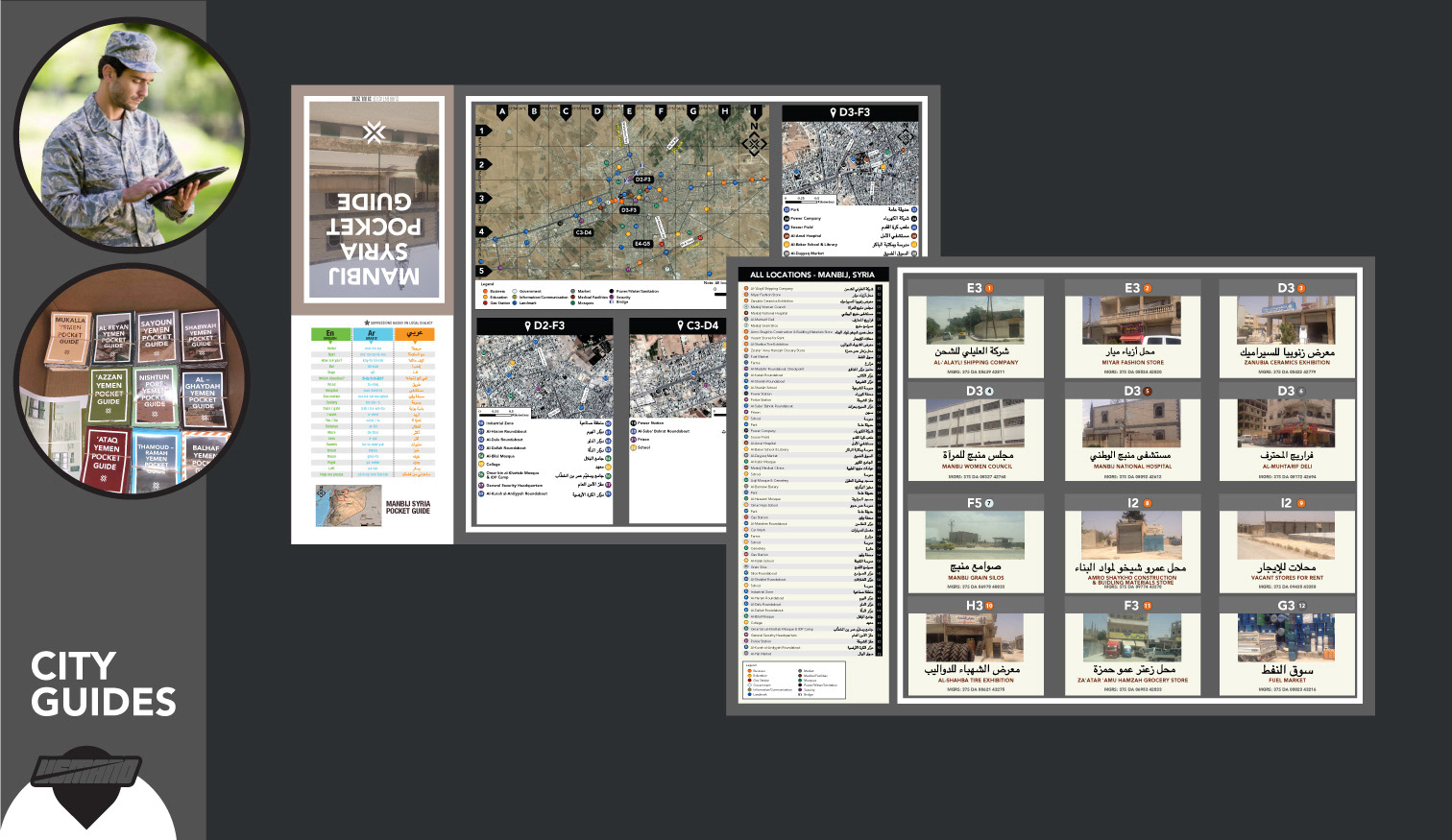Screen dimensions: 1452x840
Task: Click the E4-G5 label on the overview map
Action: 642,244
